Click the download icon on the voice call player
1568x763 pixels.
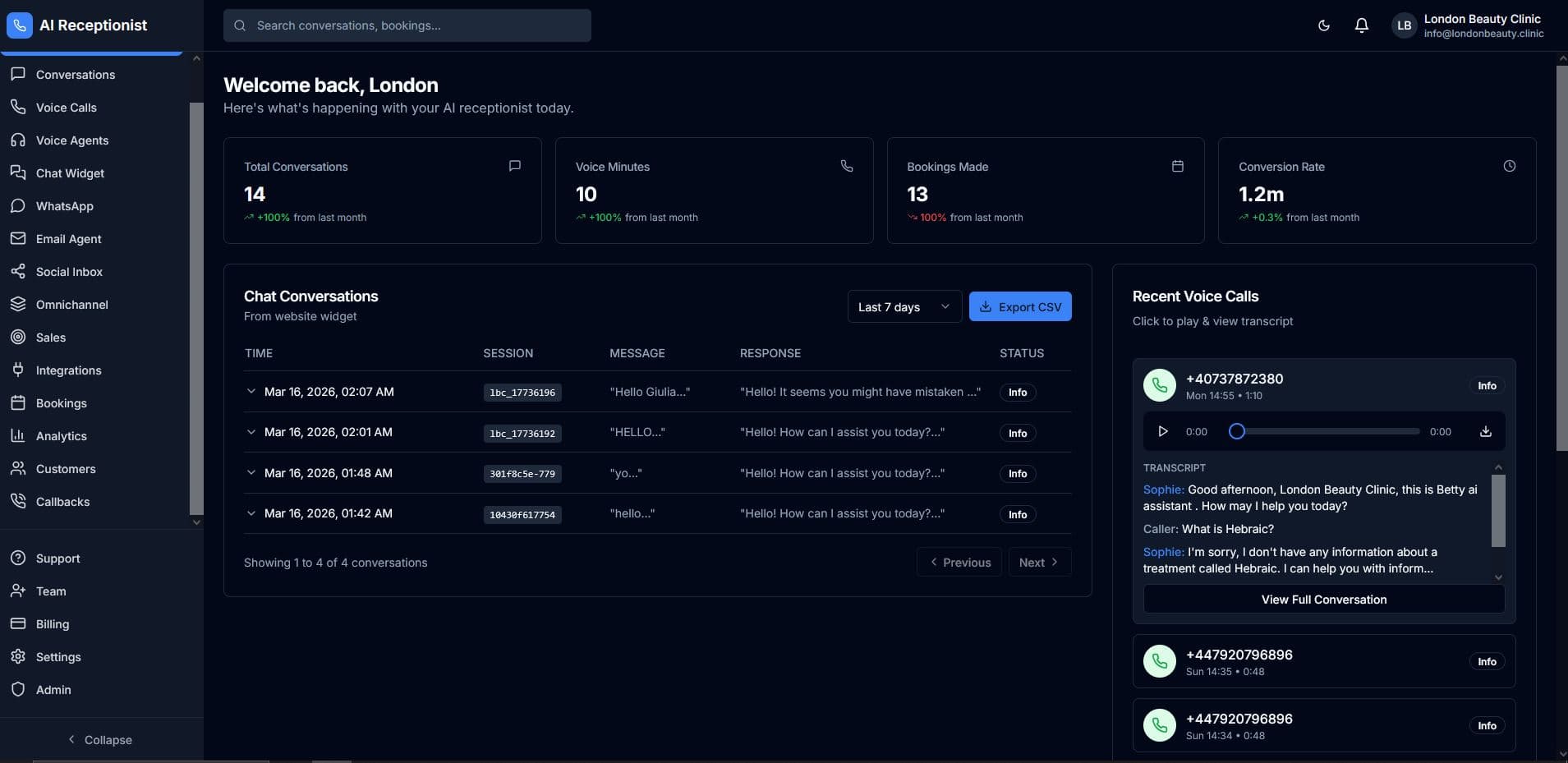tap(1484, 430)
